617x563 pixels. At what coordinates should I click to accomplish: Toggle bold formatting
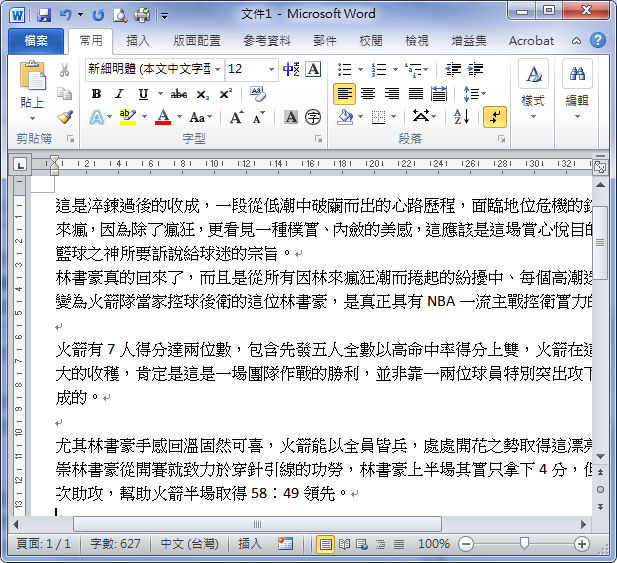[96, 94]
